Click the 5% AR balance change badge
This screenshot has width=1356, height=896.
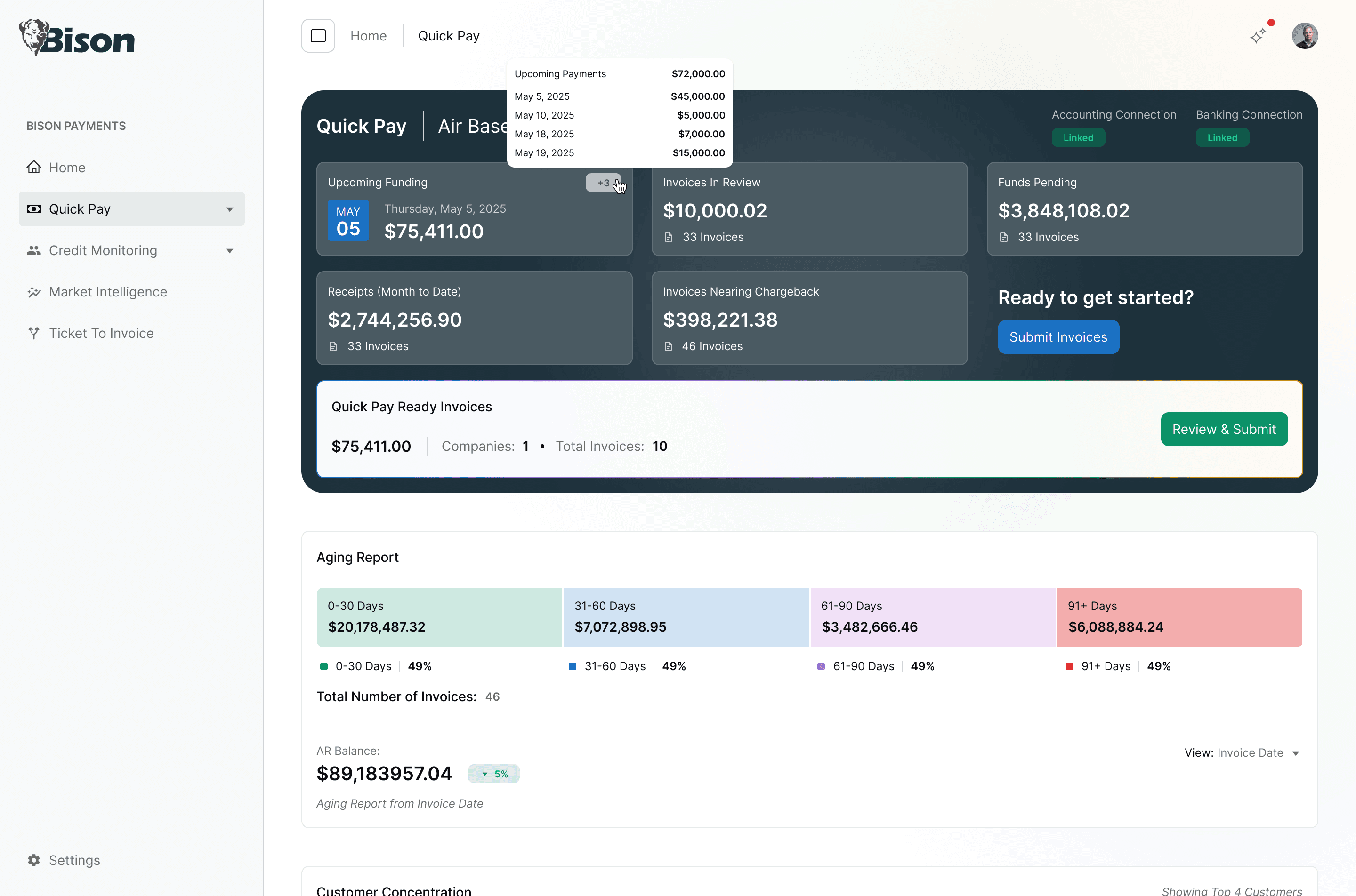pyautogui.click(x=494, y=774)
